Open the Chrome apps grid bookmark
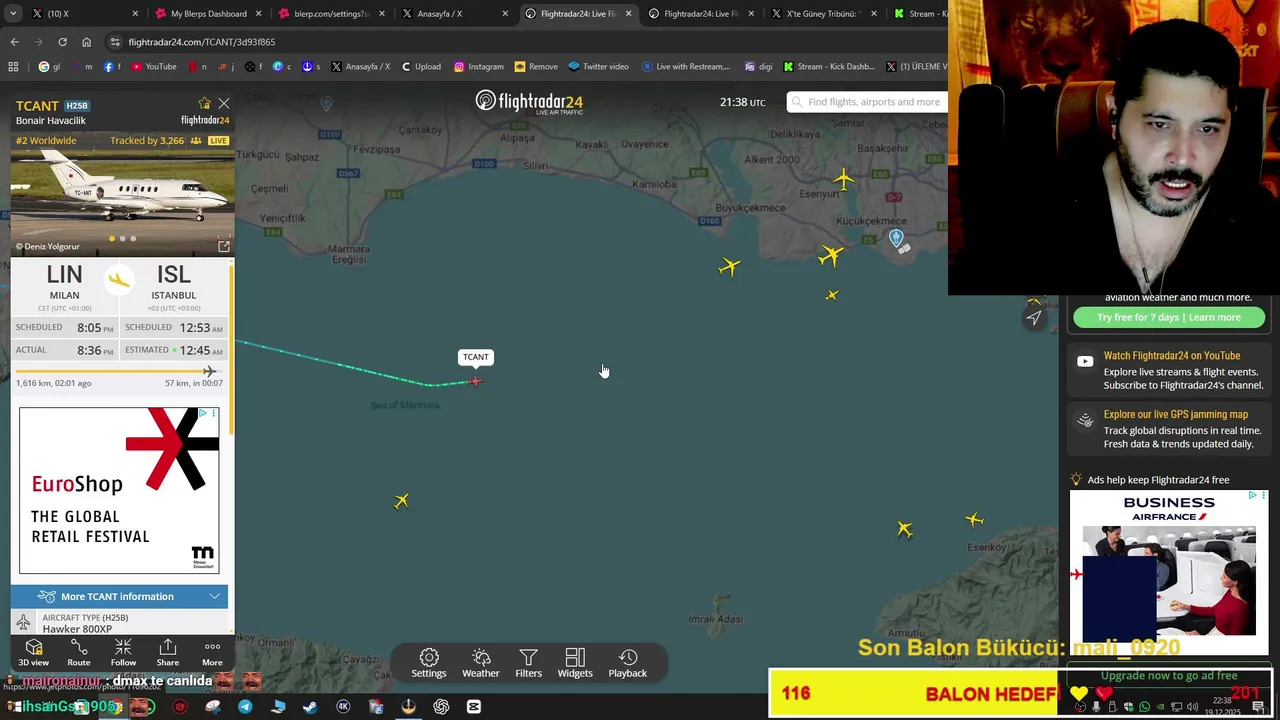This screenshot has width=1280, height=720. click(13, 67)
